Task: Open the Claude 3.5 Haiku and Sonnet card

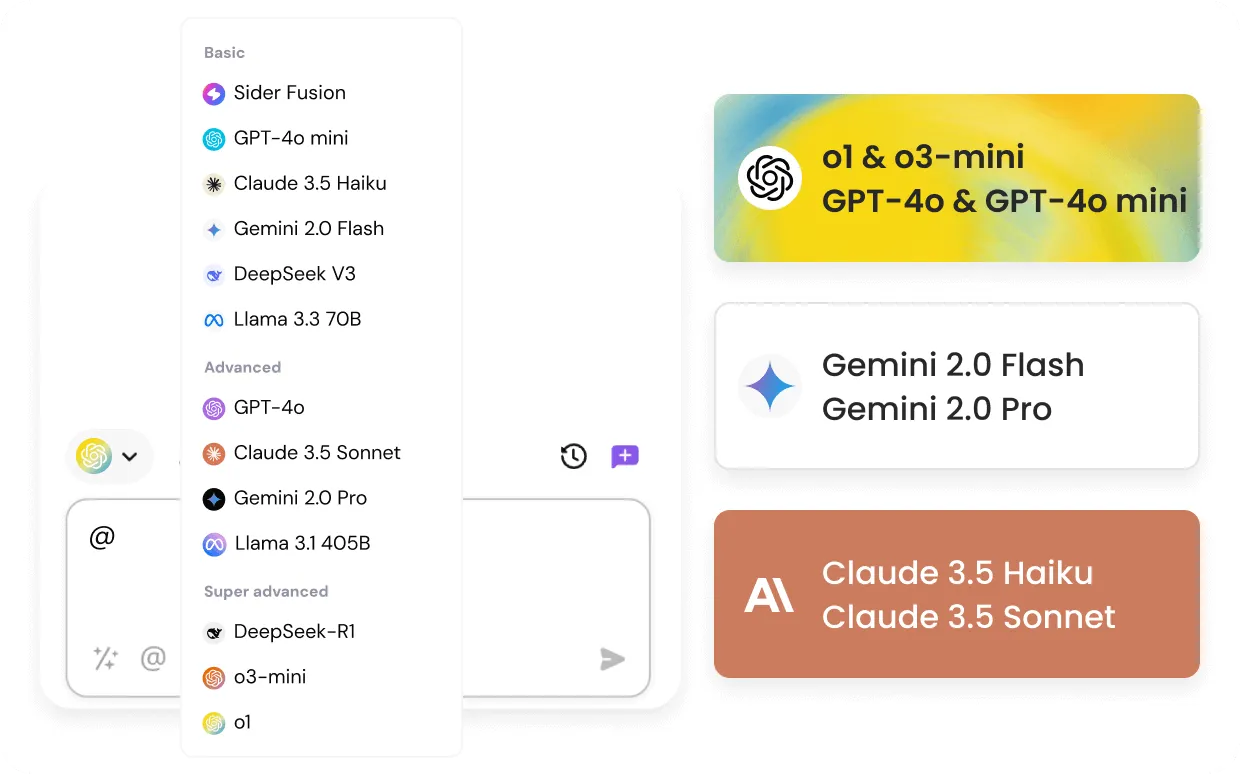Action: tap(956, 594)
